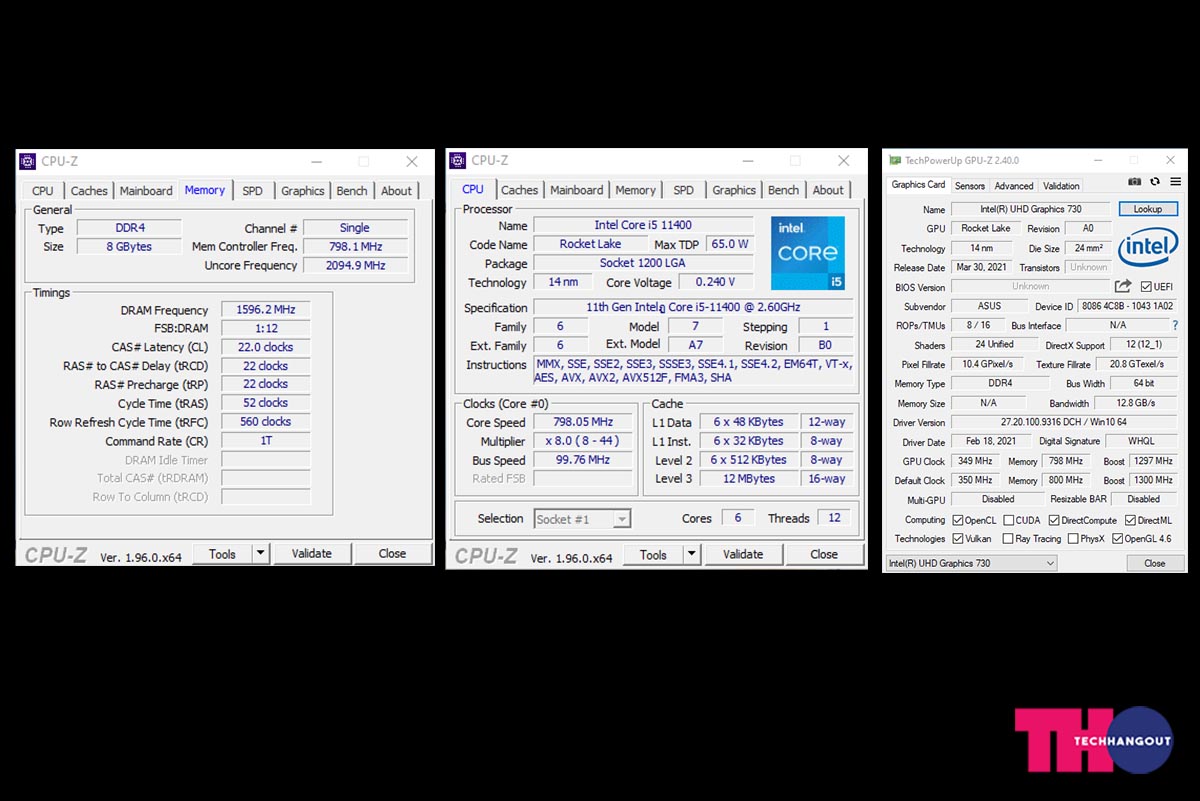Click the Device ID field '8086 4C8B - 1043 1A02'
Viewport: 1200px width, 801px height.
(x=1127, y=306)
